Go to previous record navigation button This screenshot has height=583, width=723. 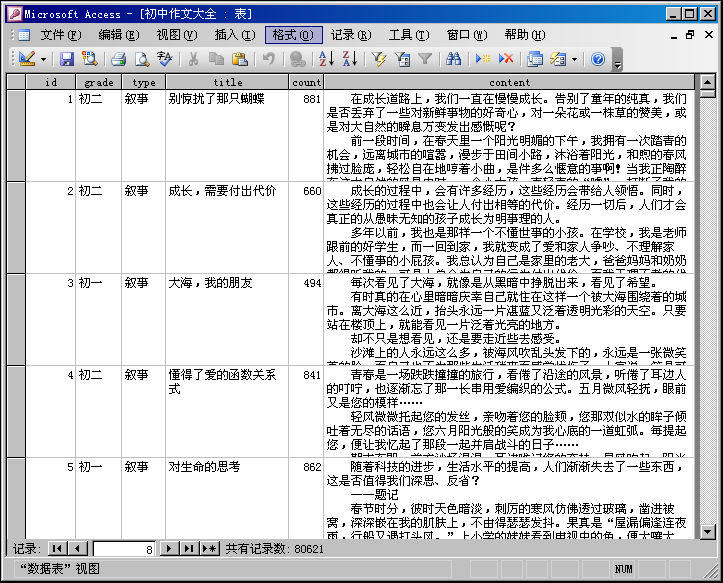pyautogui.click(x=77, y=548)
